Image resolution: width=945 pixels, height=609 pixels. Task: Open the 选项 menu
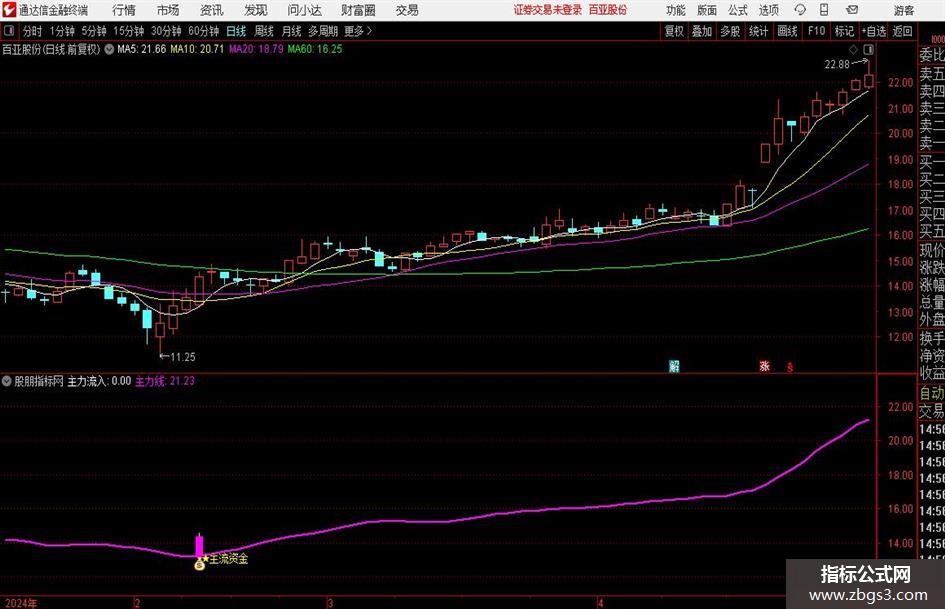click(768, 10)
